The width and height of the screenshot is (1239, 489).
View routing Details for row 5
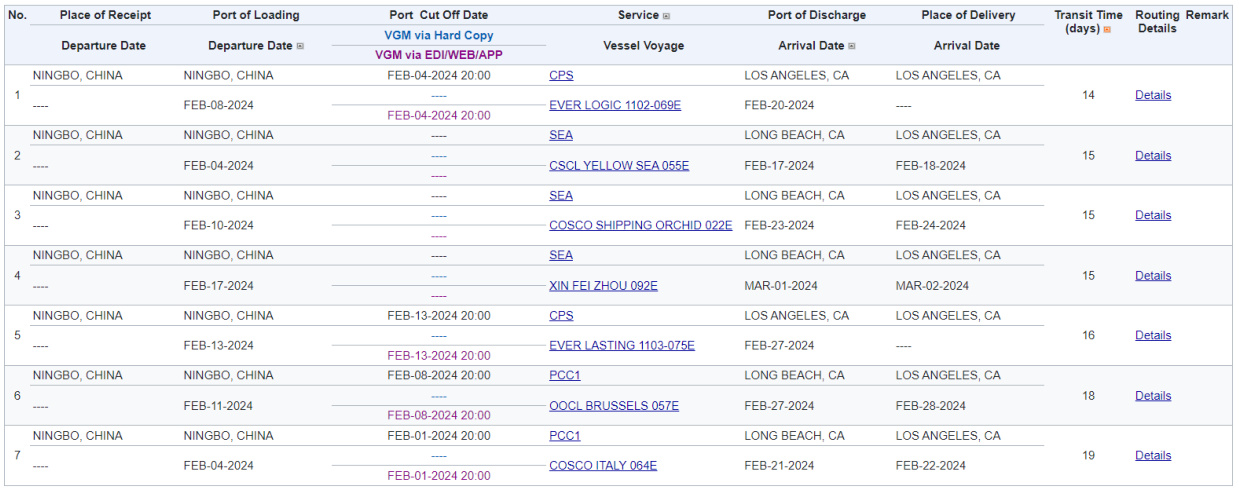click(x=1153, y=336)
